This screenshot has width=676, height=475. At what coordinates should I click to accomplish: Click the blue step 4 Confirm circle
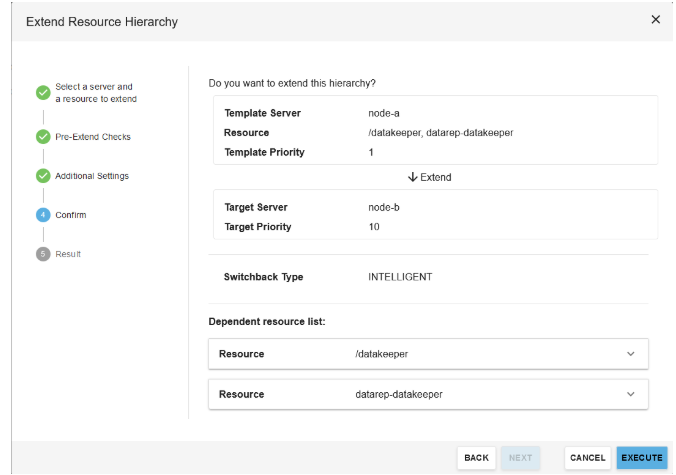pyautogui.click(x=43, y=215)
